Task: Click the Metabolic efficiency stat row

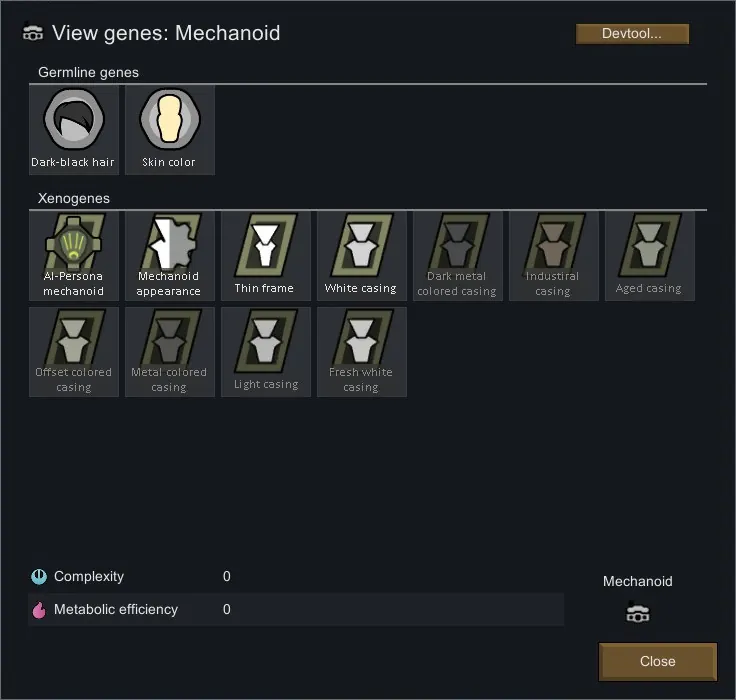Action: coord(296,609)
